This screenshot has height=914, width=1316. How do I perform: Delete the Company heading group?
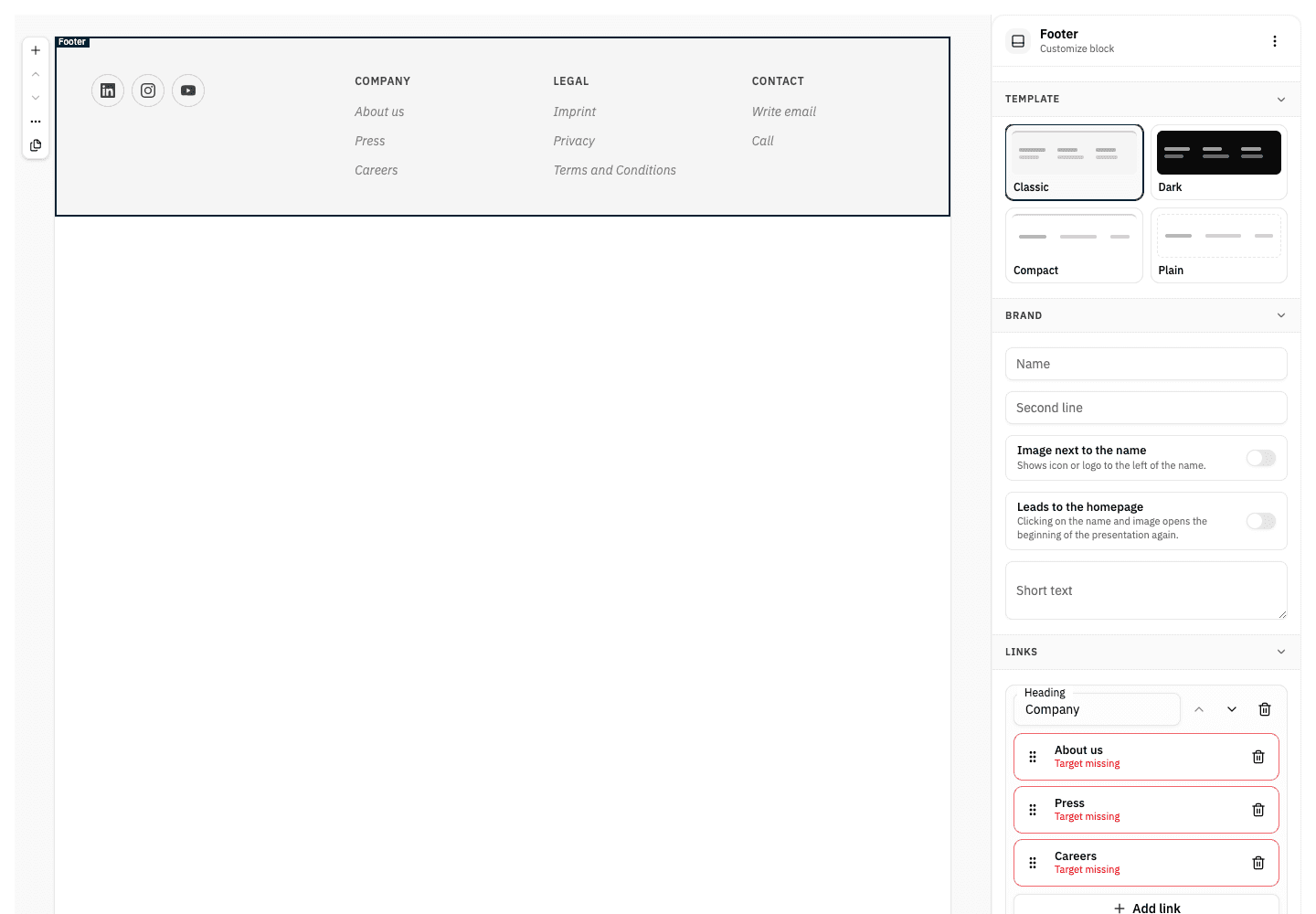[1265, 709]
